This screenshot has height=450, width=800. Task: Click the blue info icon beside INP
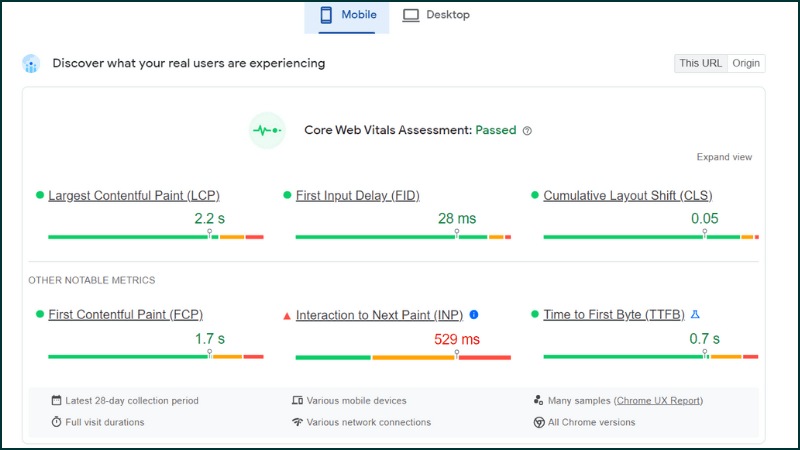pyautogui.click(x=473, y=314)
